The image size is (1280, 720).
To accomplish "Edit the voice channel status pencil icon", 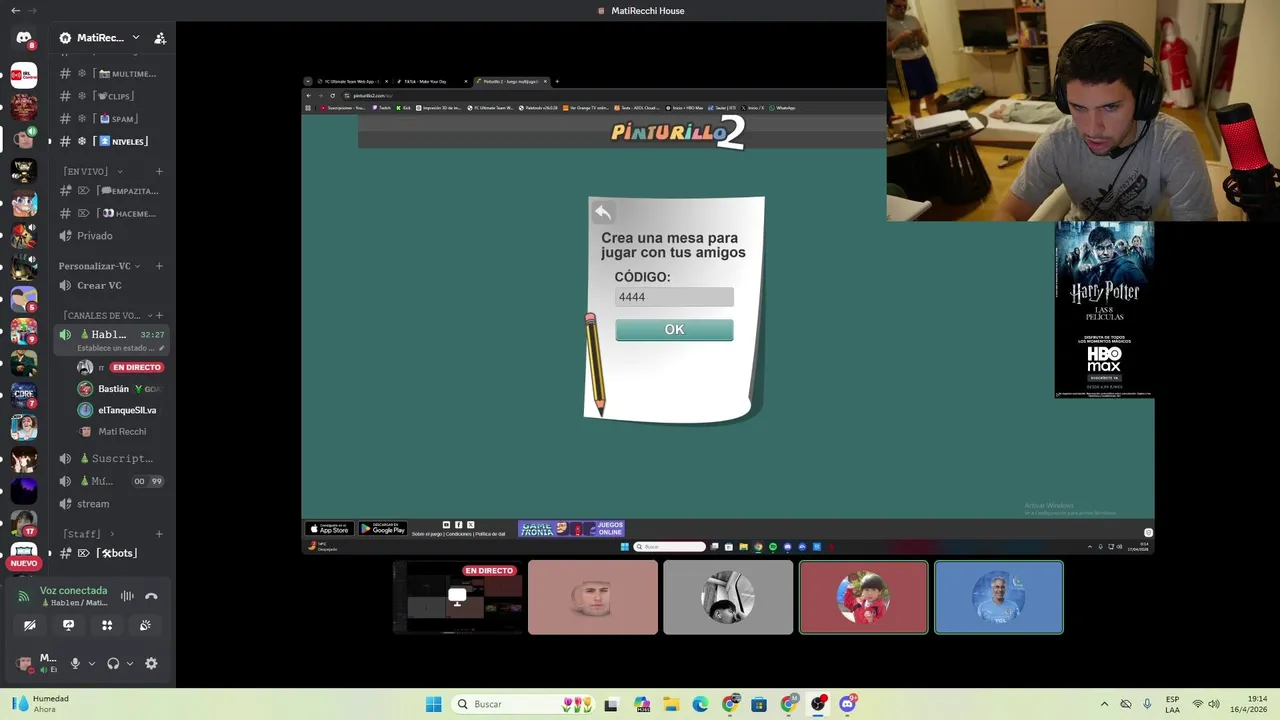I will coord(161,348).
